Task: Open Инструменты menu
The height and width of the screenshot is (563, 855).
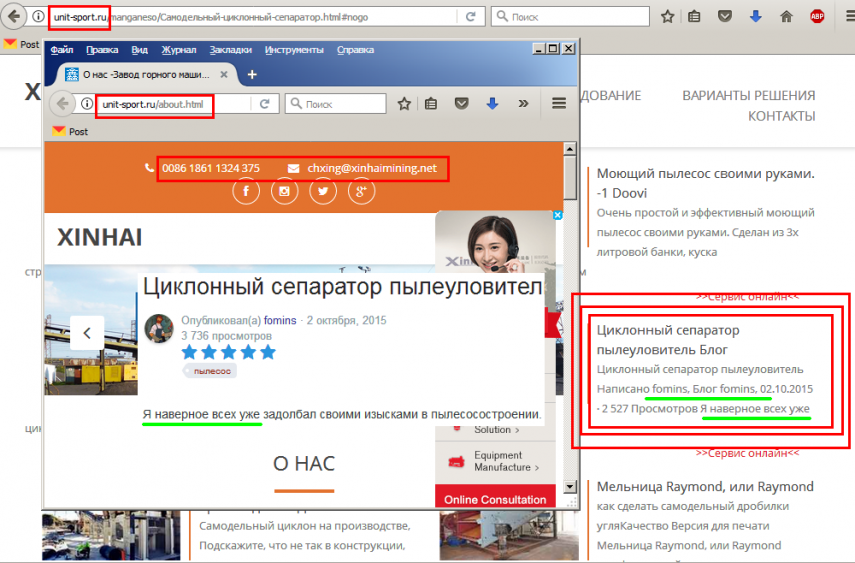Action: point(294,50)
